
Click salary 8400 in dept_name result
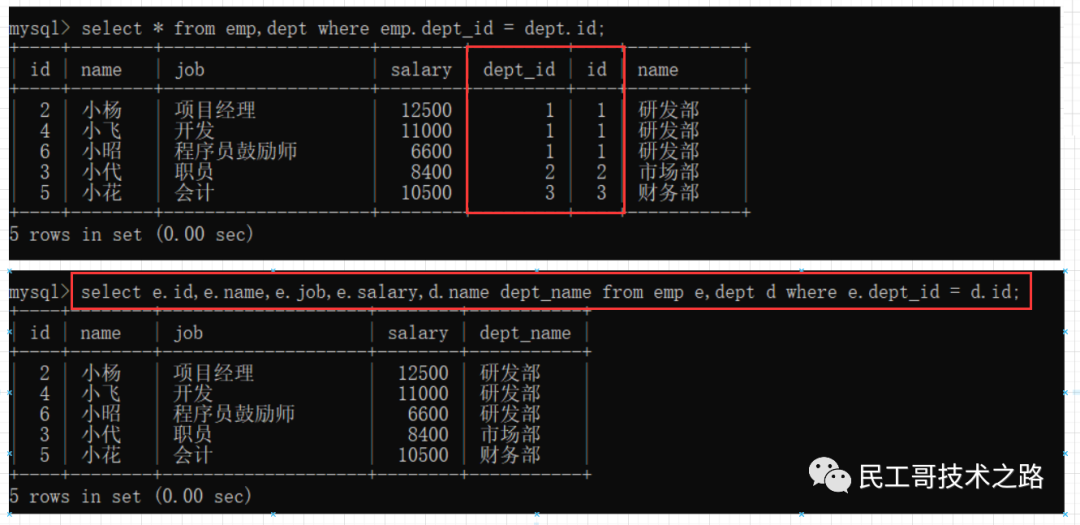(x=429, y=435)
